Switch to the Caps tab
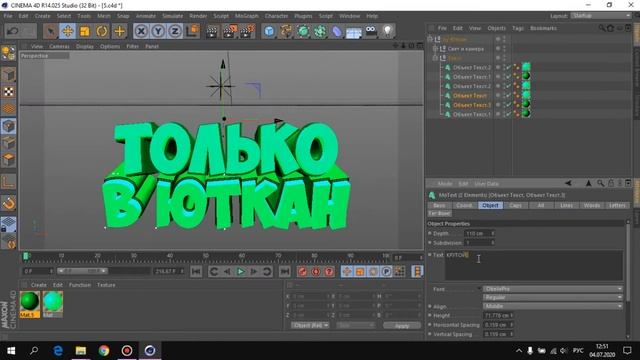The image size is (640, 360). click(x=515, y=205)
